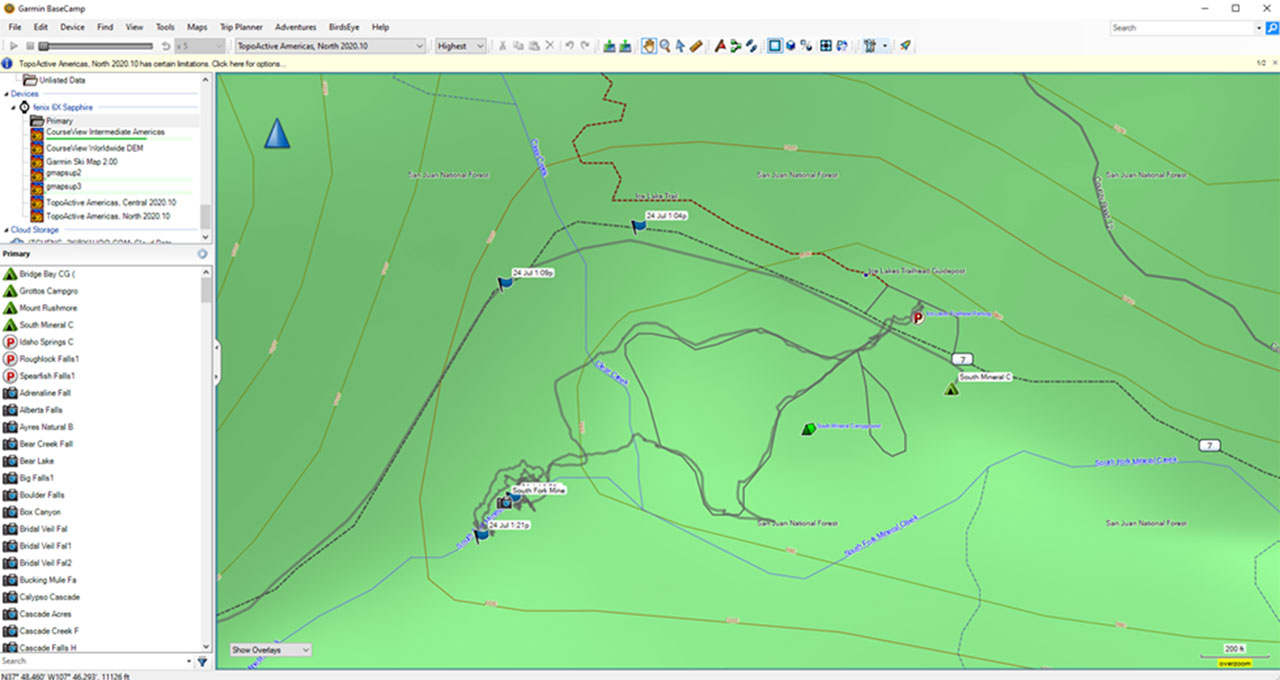Open the Trip Planner menu
The height and width of the screenshot is (680, 1280).
click(241, 27)
